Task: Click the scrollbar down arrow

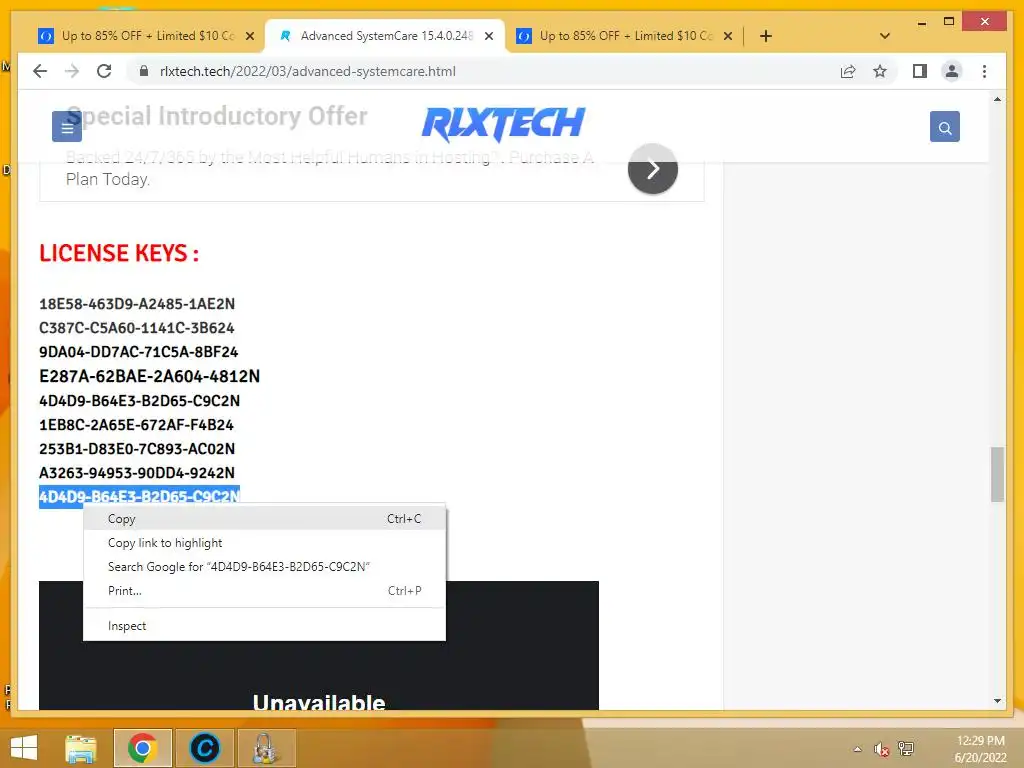Action: (x=997, y=701)
